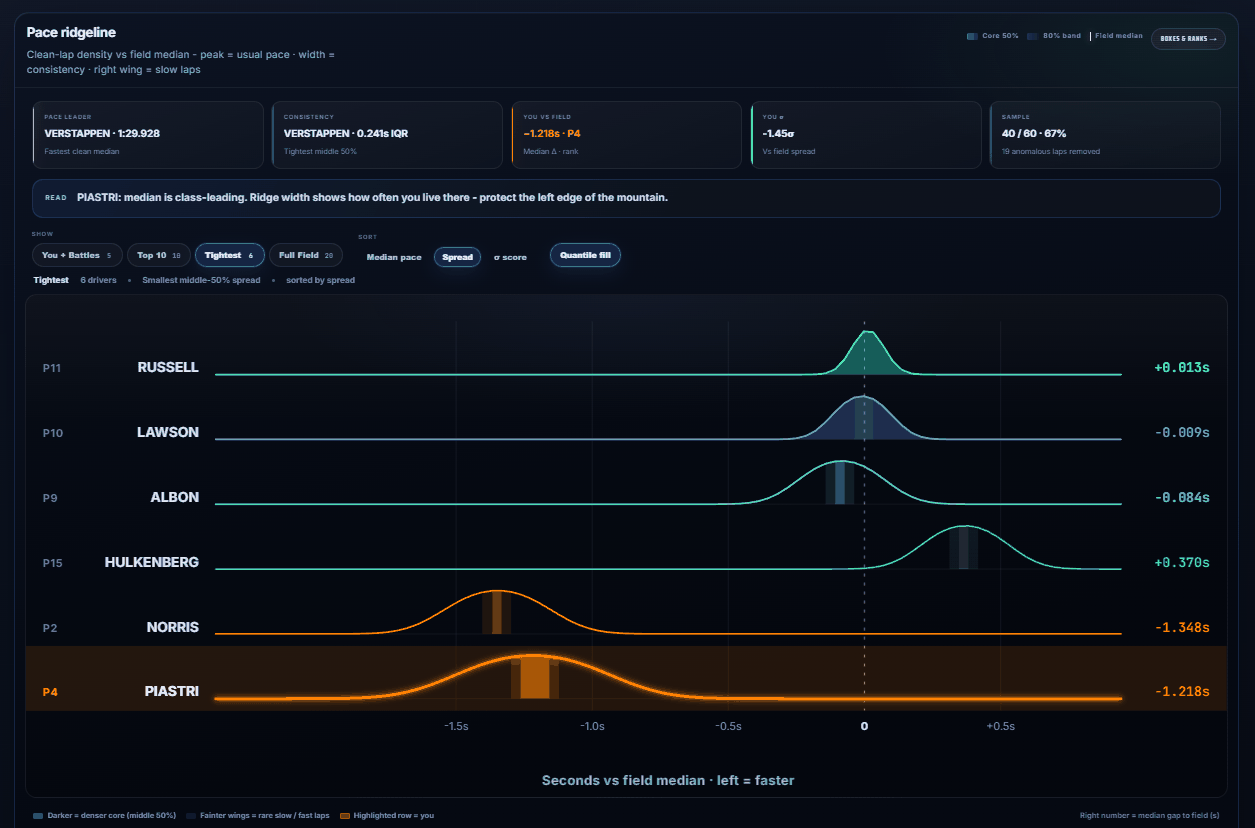
Task: Show the Top 10 drivers
Action: (x=159, y=255)
